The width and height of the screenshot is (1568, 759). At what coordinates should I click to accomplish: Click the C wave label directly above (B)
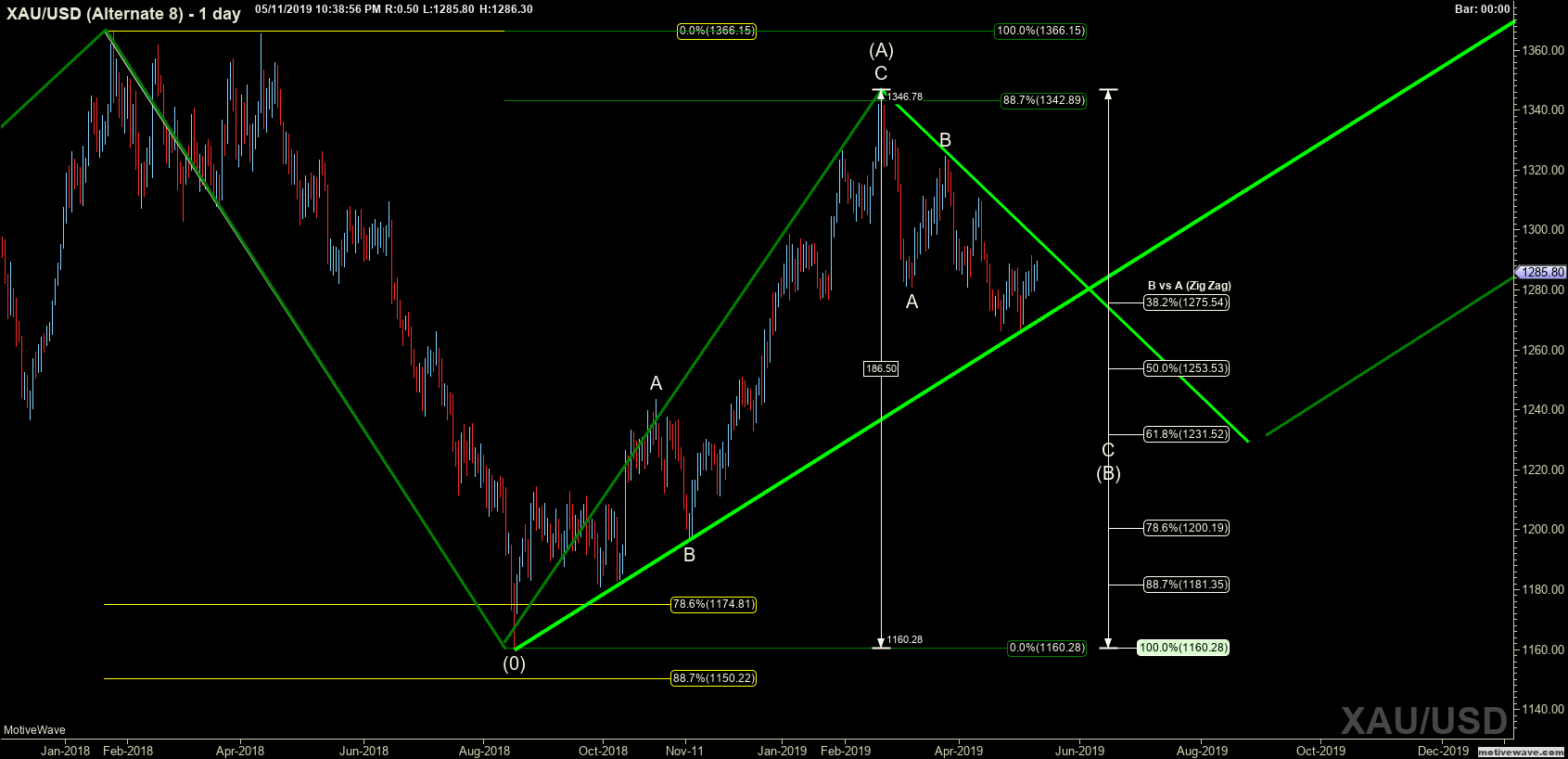1108,450
